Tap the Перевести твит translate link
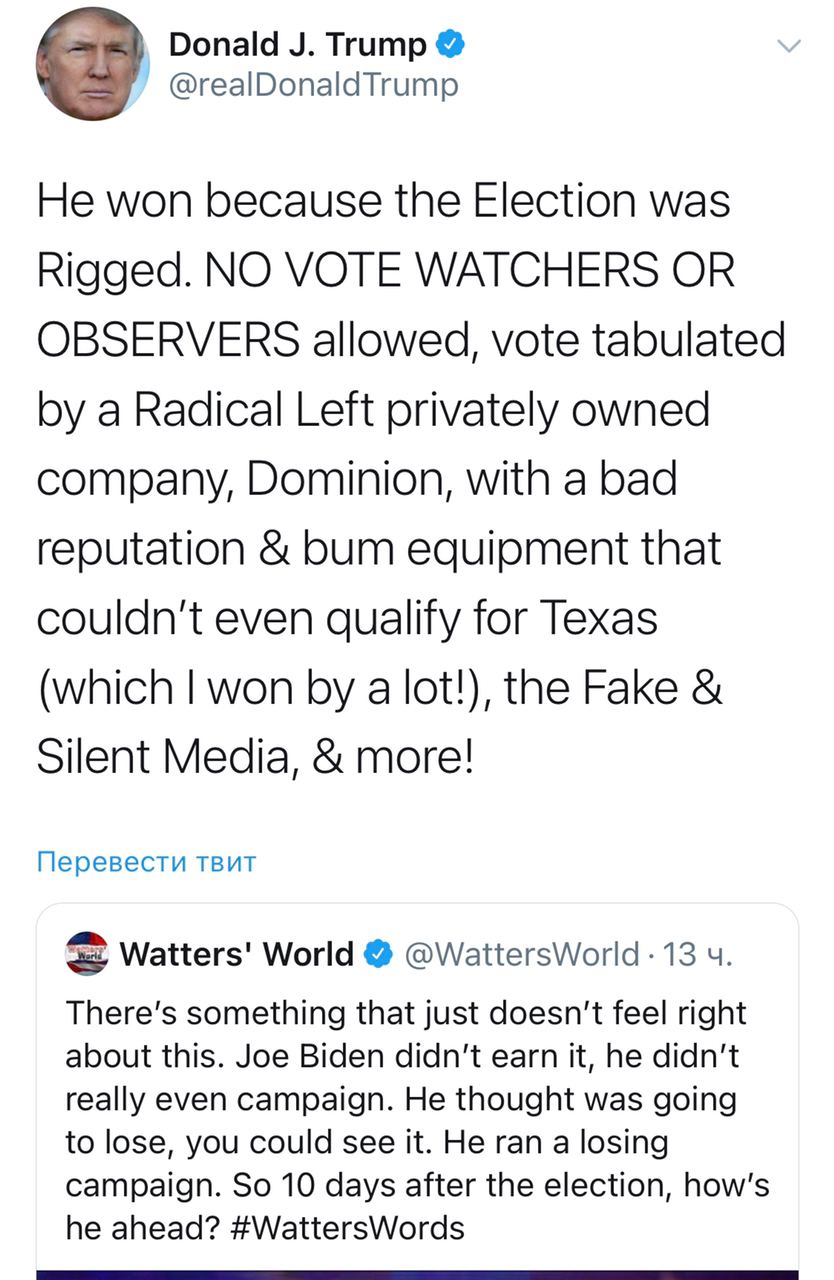Screen dimensions: 834x1280 (146, 861)
